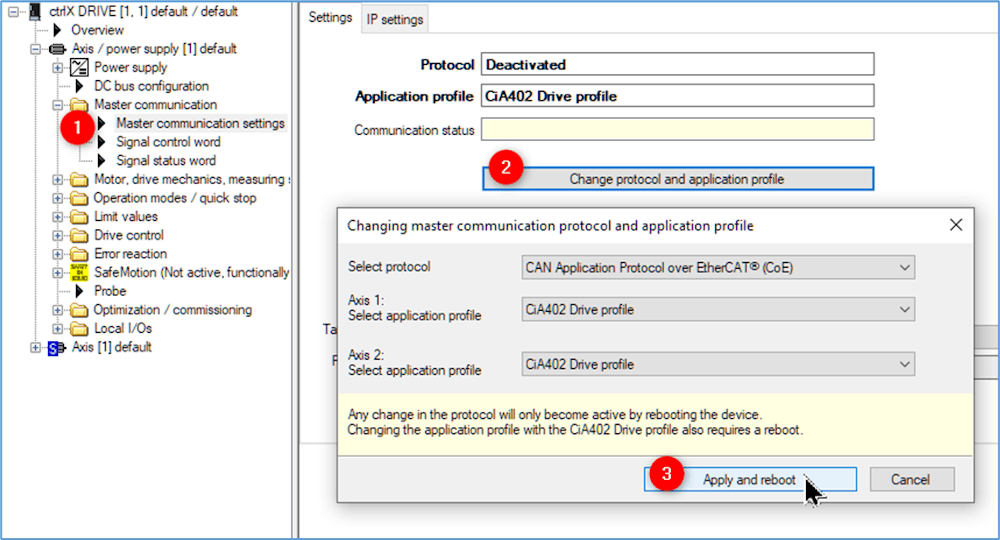1000x540 pixels.
Task: Click Cancel in the protocol dialog
Action: [911, 480]
